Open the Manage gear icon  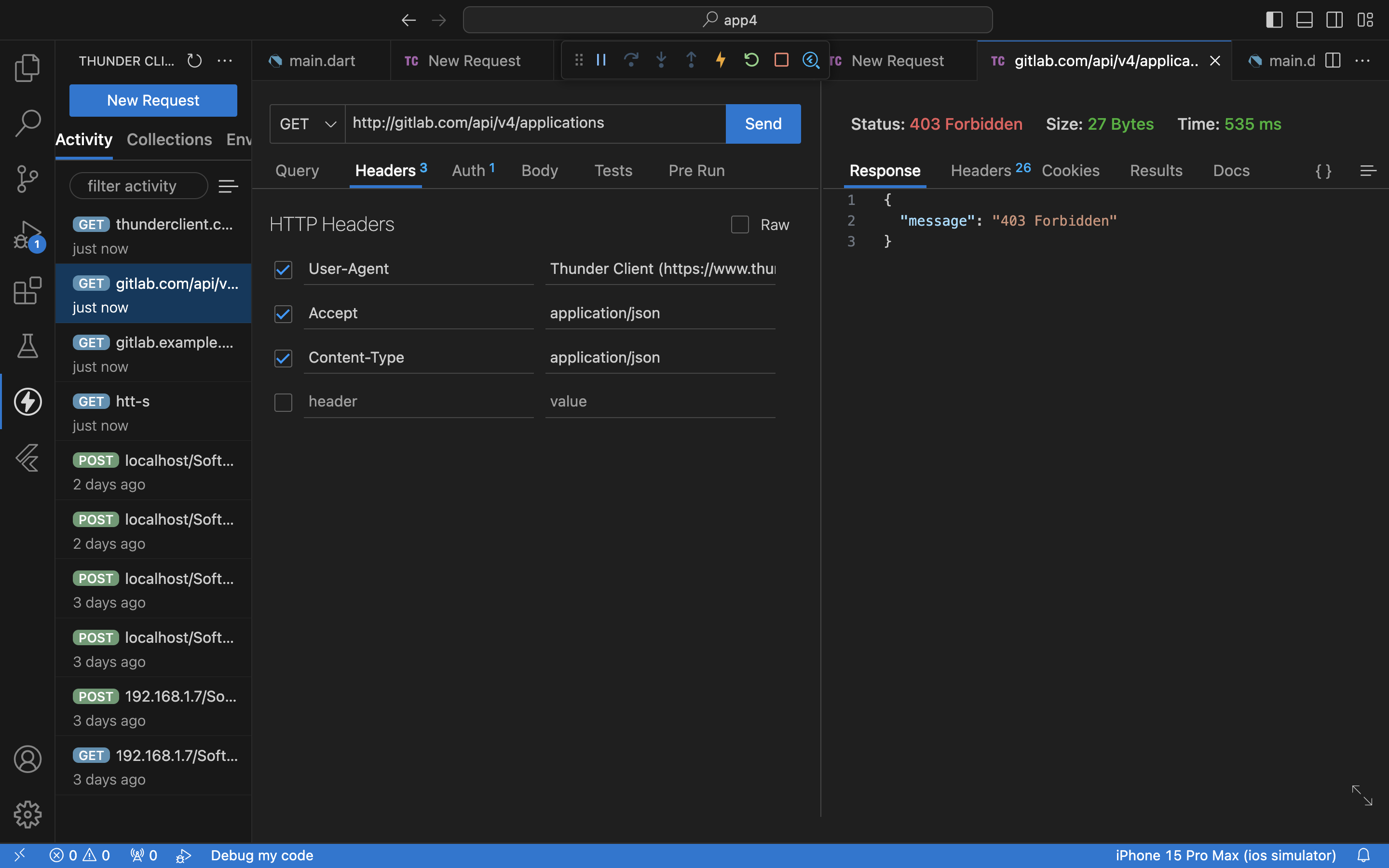[x=27, y=814]
